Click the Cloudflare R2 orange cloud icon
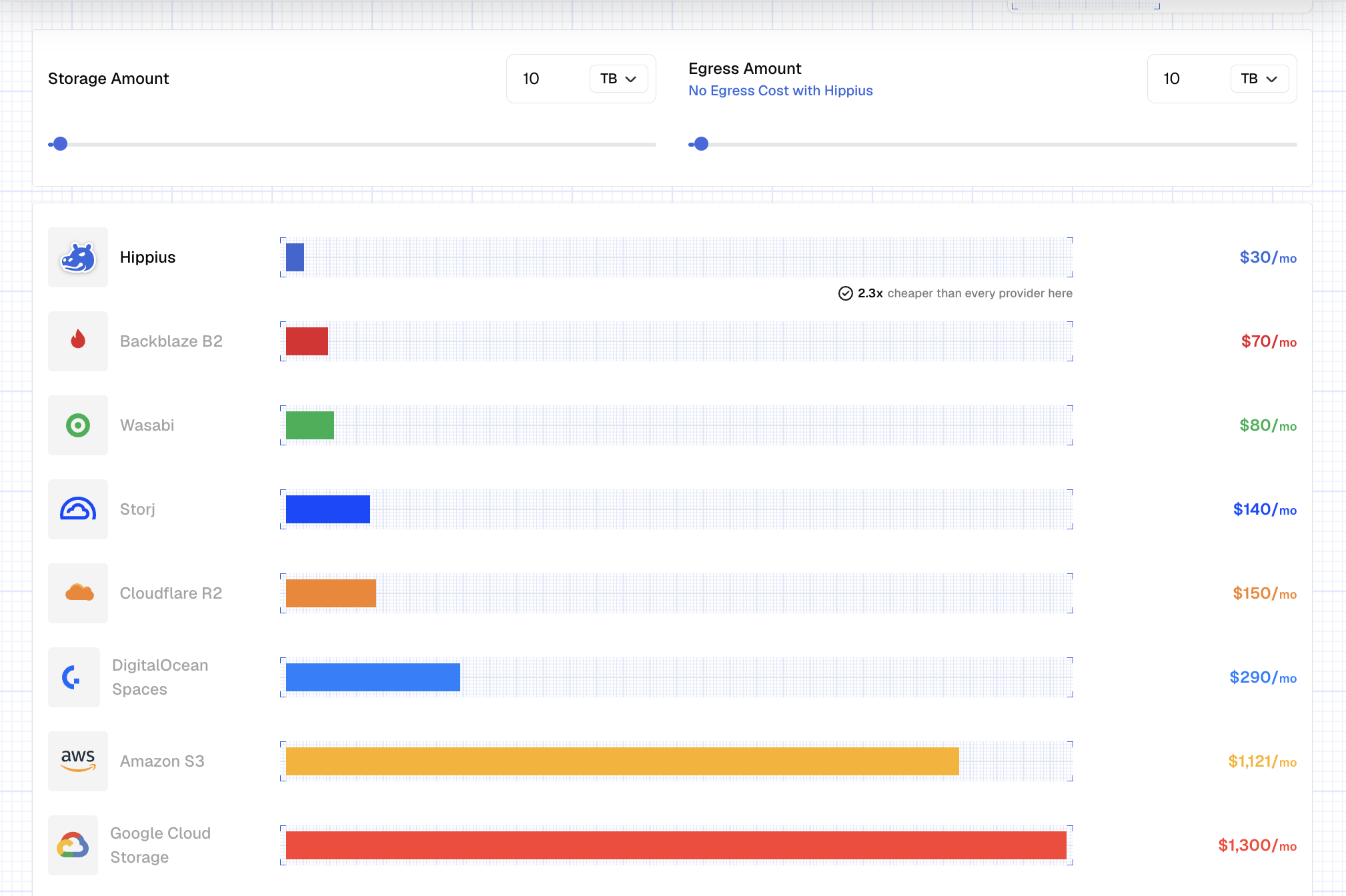The image size is (1346, 896). point(79,593)
